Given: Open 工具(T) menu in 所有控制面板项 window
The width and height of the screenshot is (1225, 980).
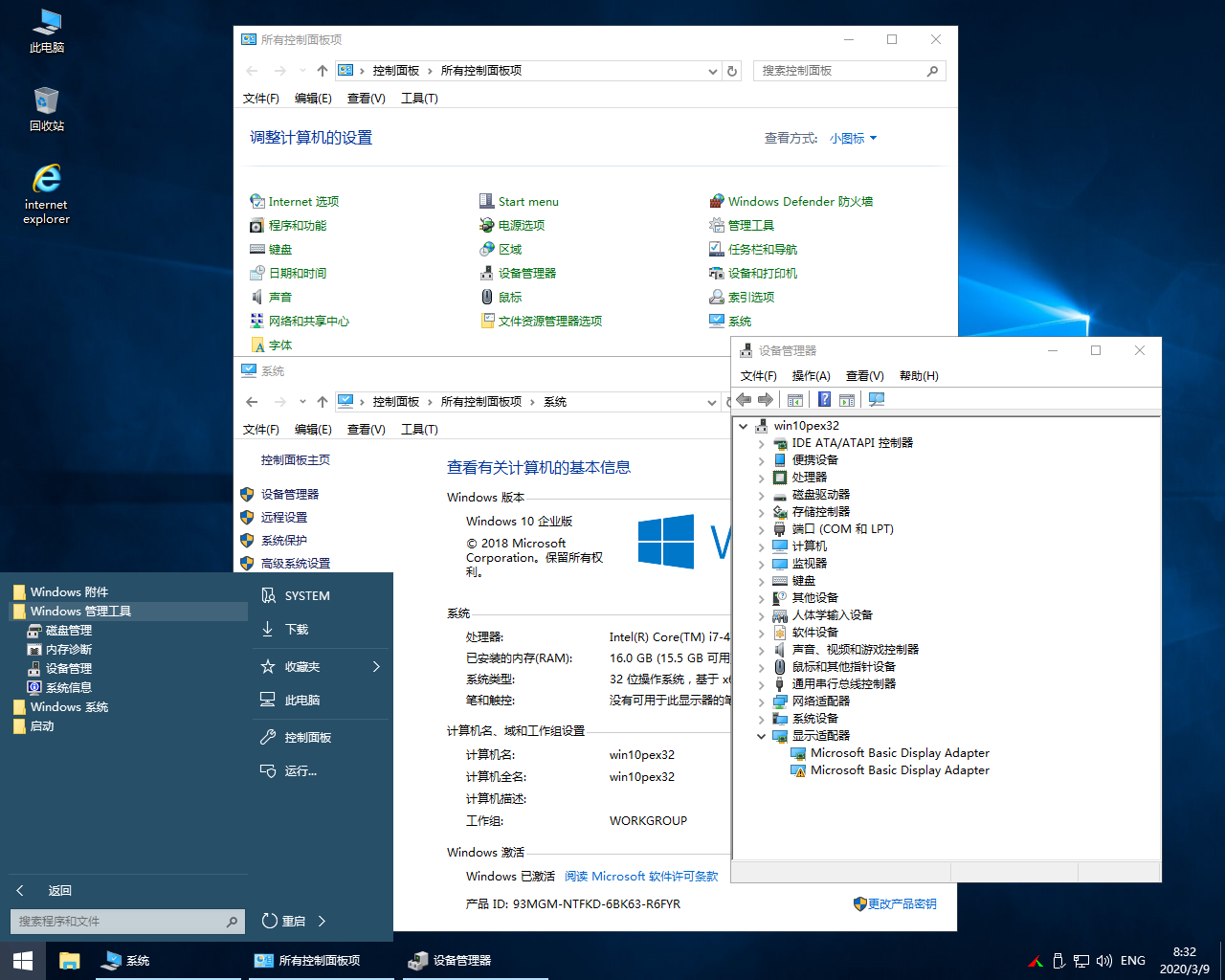Looking at the screenshot, I should [x=419, y=98].
